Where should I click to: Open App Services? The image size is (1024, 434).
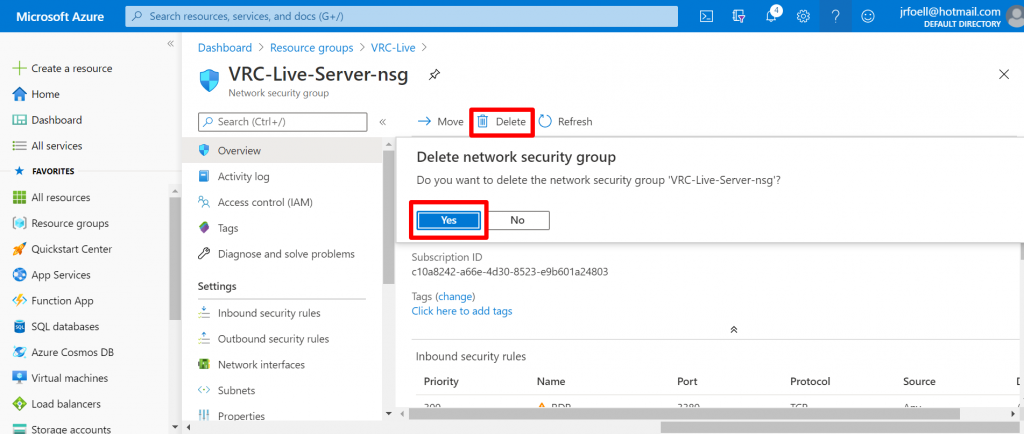coord(52,275)
